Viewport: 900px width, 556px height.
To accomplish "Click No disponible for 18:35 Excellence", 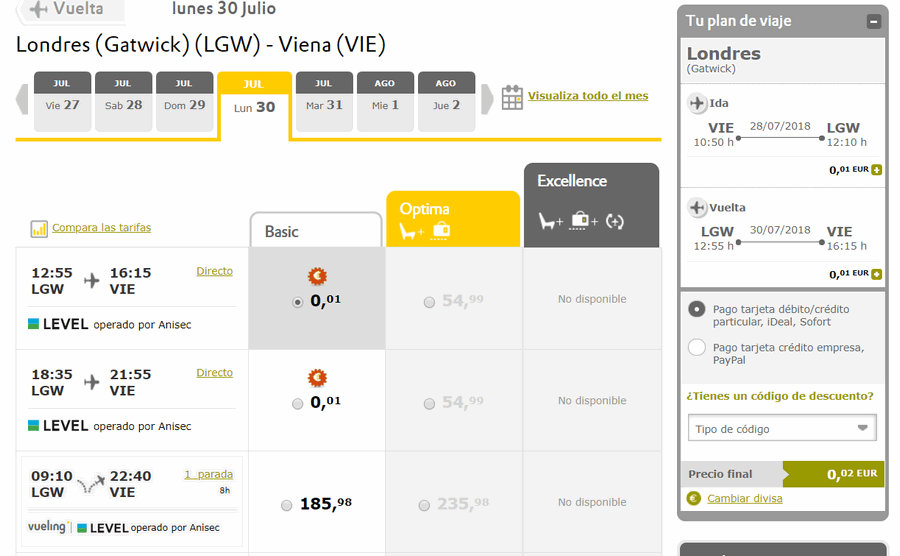I will pyautogui.click(x=592, y=401).
